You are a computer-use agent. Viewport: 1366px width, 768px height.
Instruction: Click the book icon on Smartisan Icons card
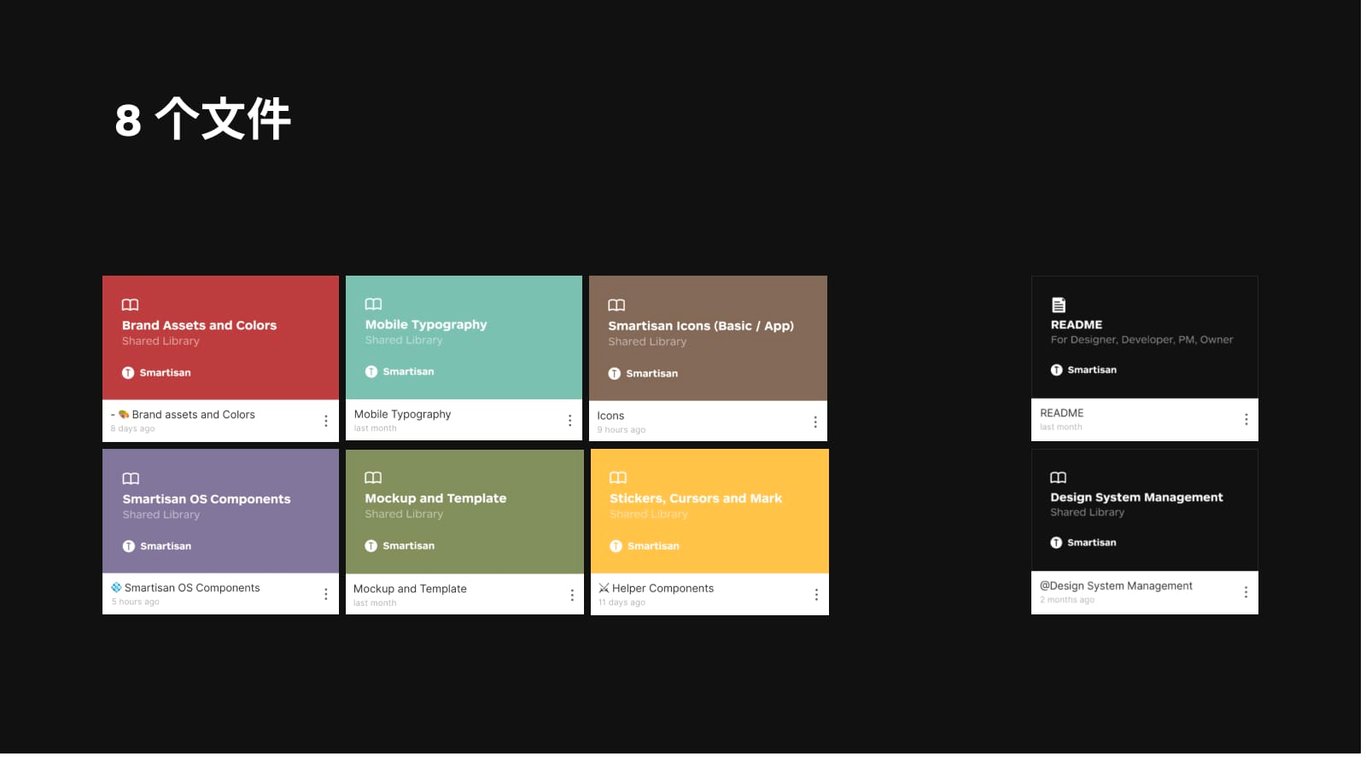pos(617,305)
